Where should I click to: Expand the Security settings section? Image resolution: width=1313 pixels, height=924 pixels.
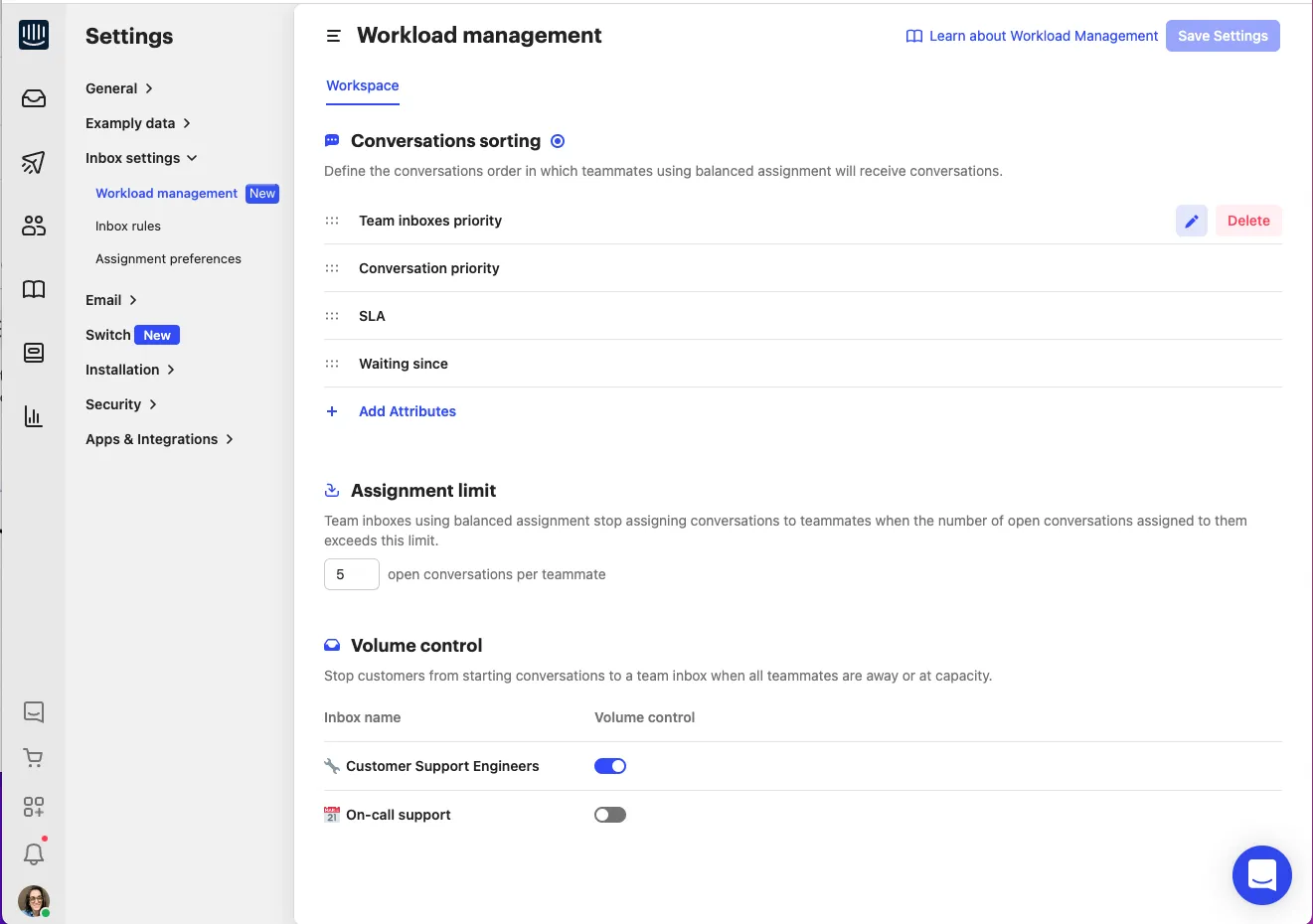[x=121, y=404]
